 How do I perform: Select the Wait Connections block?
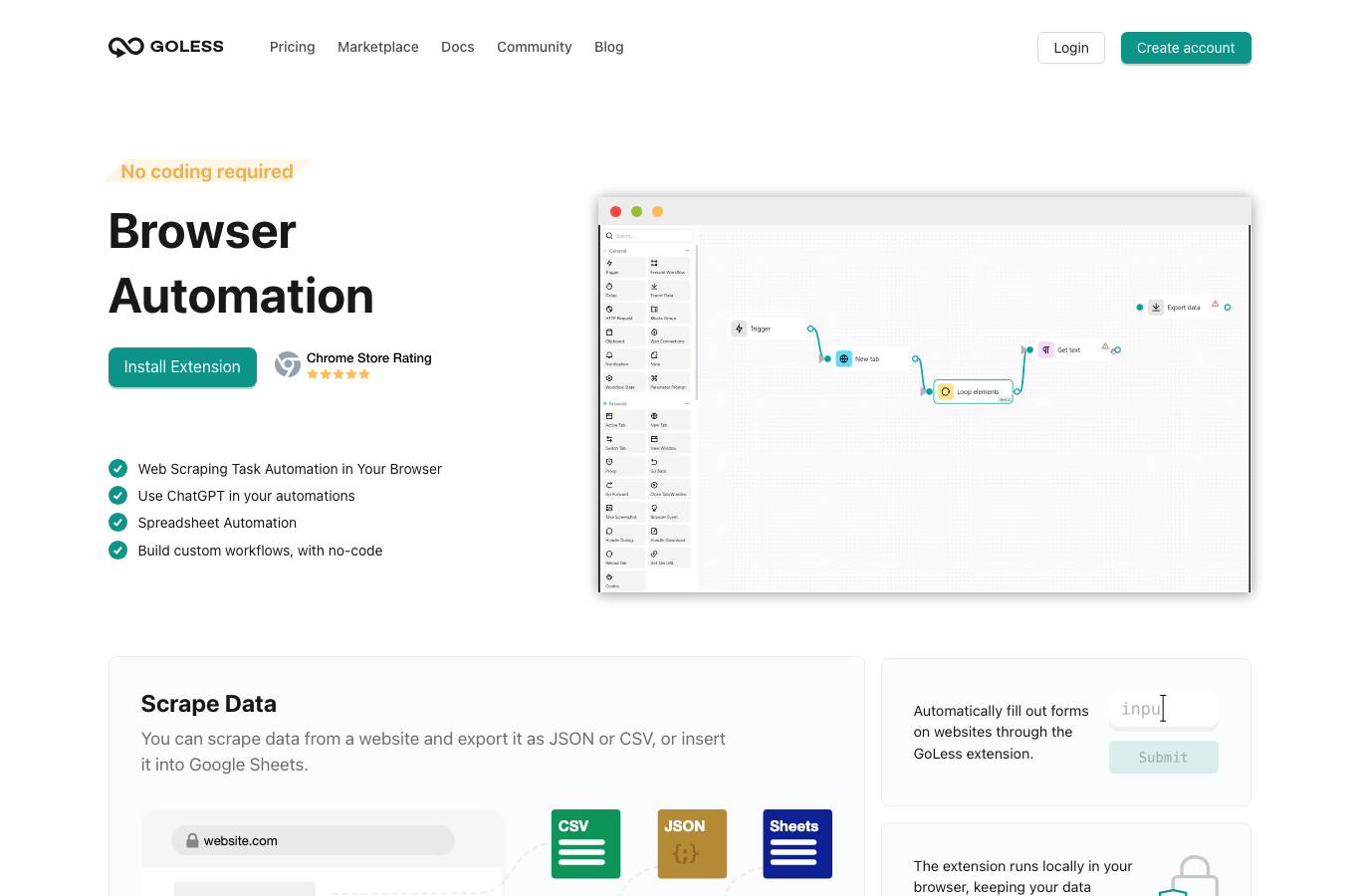pyautogui.click(x=669, y=336)
